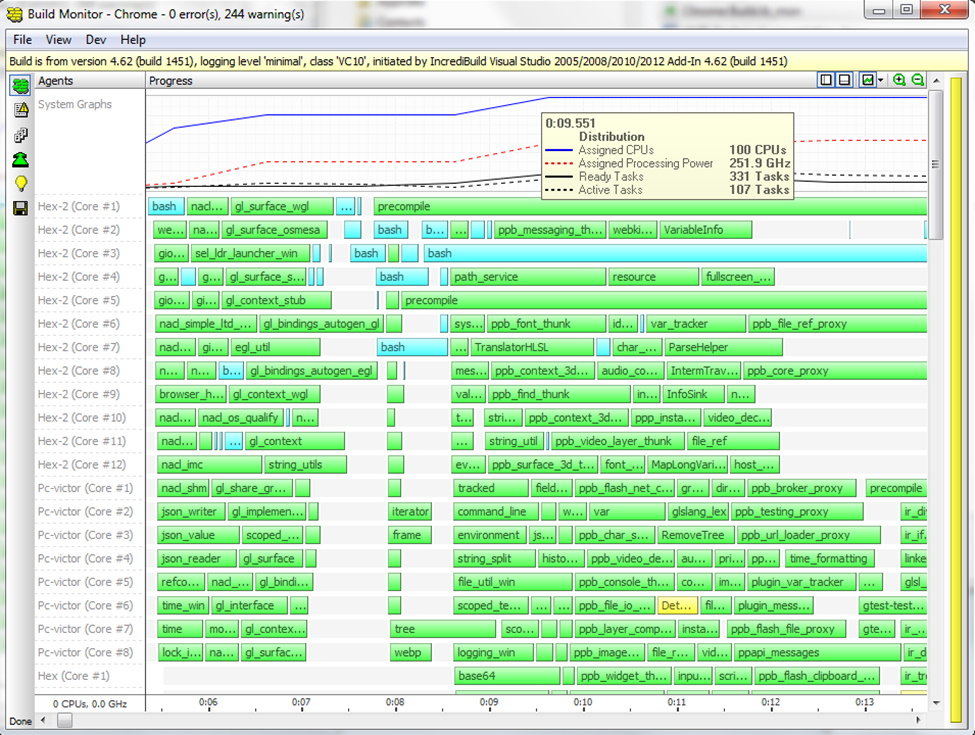
Task: Toggle the bottom panel layout button
Action: pyautogui.click(x=844, y=80)
